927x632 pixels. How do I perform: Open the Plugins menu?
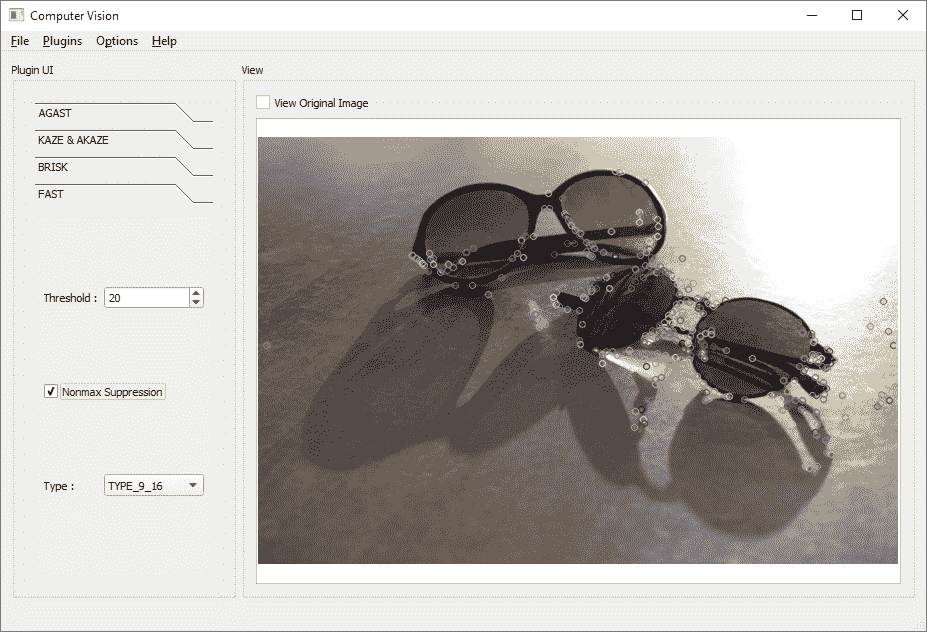tap(62, 41)
